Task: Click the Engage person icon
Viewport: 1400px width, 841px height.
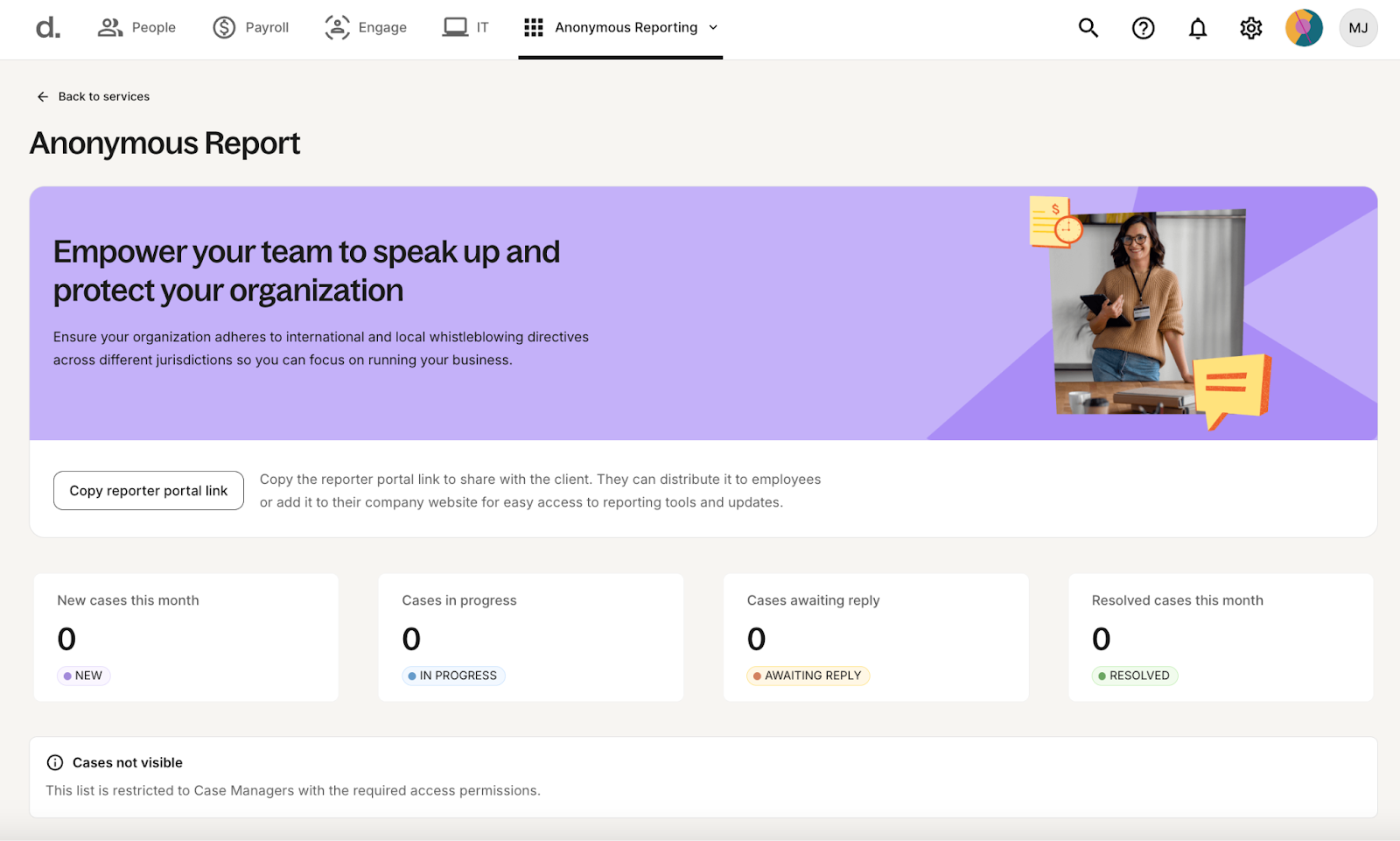Action: point(337,28)
